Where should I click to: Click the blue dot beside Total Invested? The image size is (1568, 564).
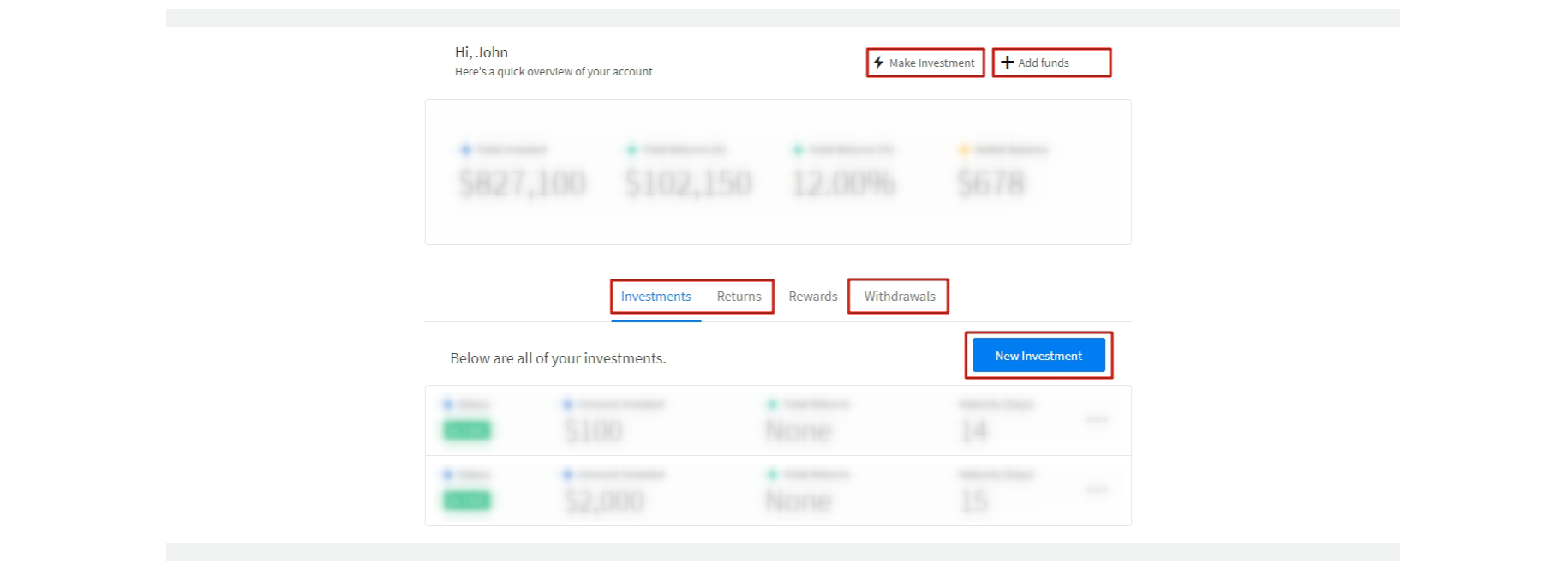tap(465, 150)
